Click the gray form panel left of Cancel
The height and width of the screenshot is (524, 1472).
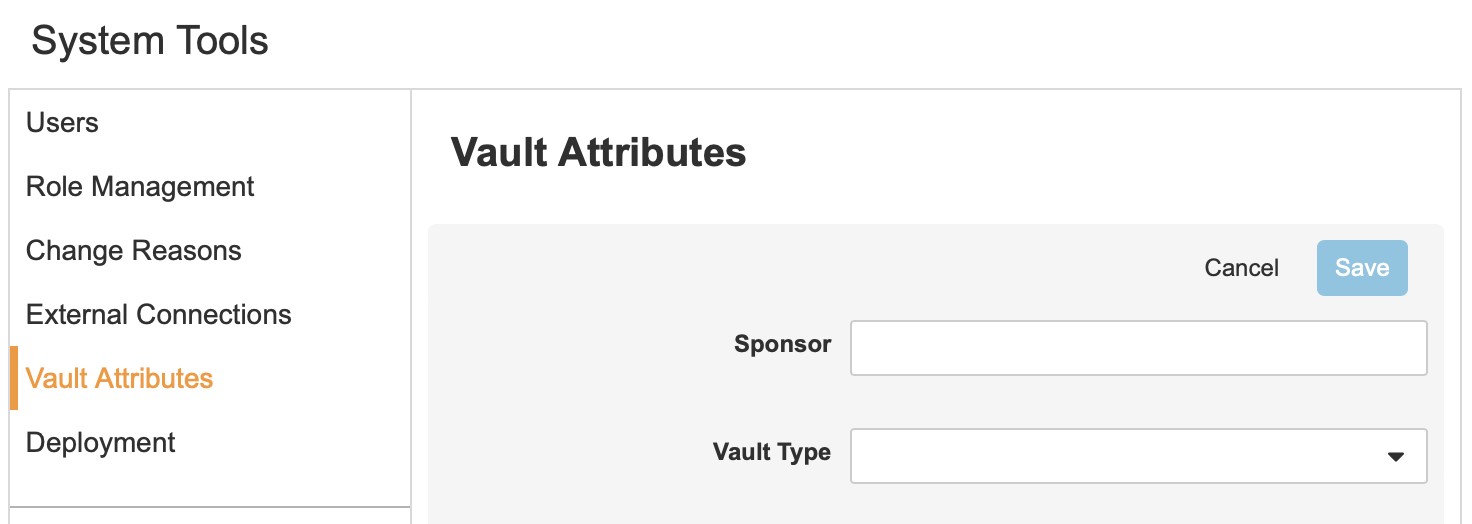point(800,268)
